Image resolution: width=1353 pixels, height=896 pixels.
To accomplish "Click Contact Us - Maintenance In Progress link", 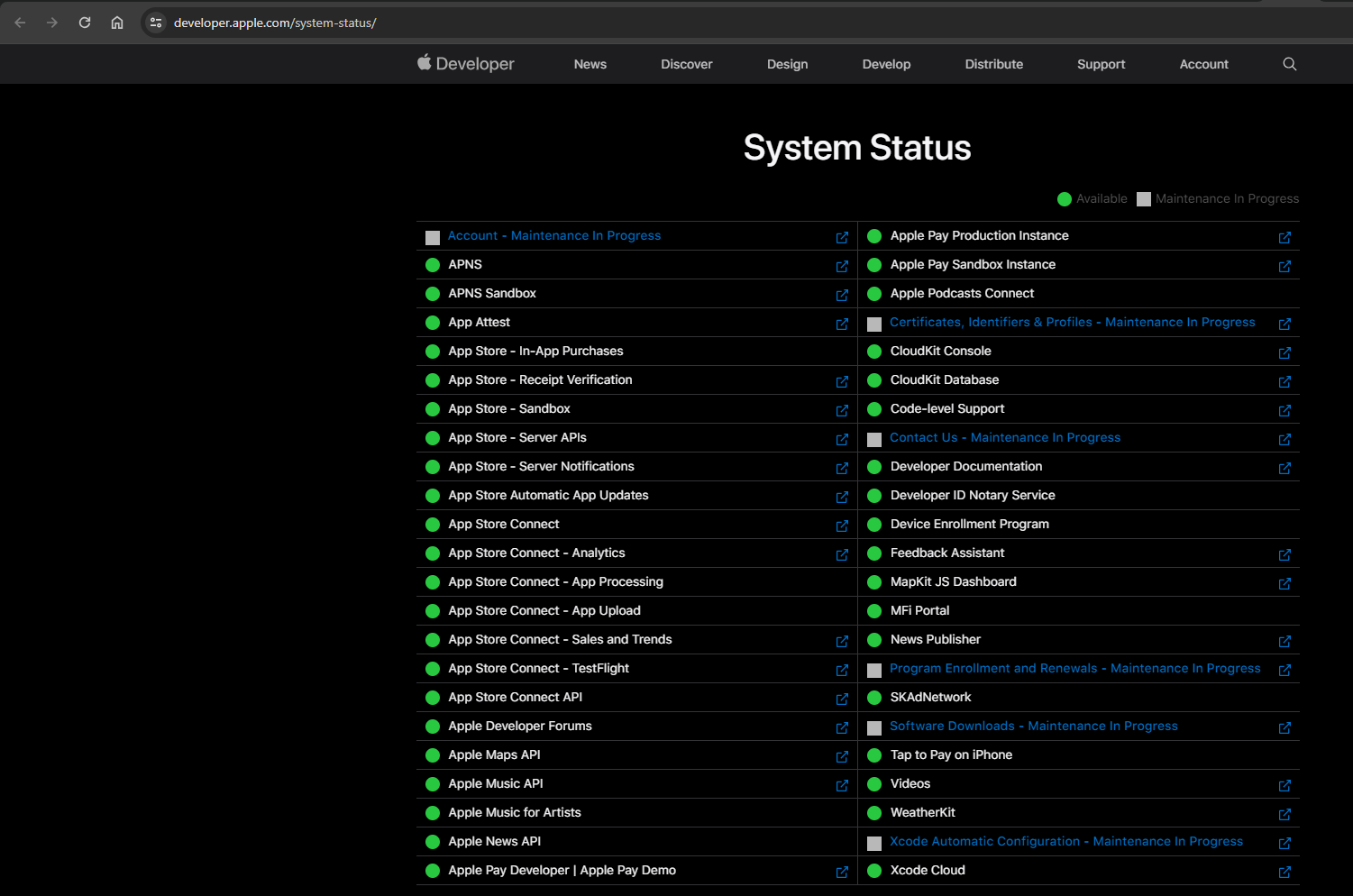I will tap(1005, 437).
